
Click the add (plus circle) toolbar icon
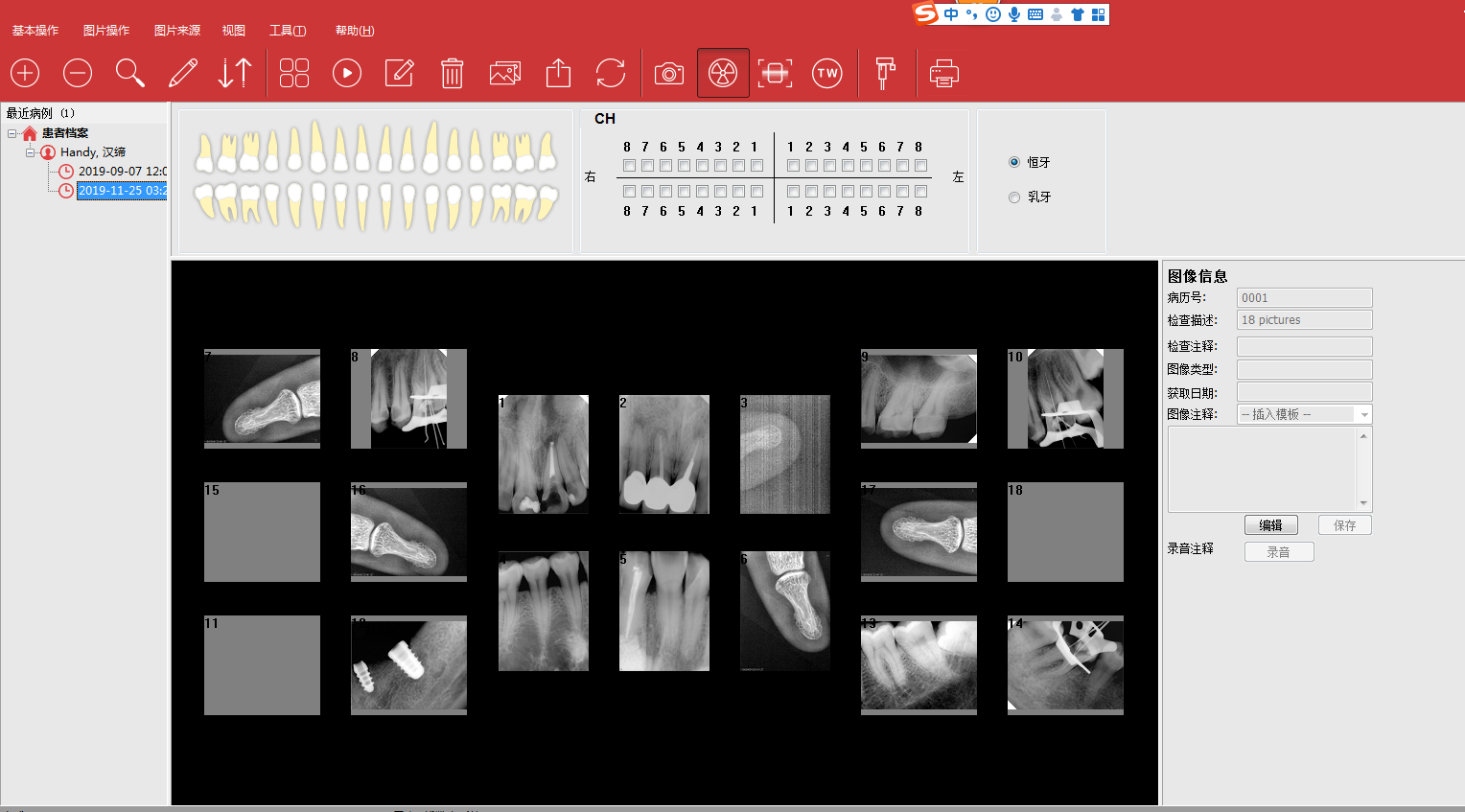click(x=25, y=73)
